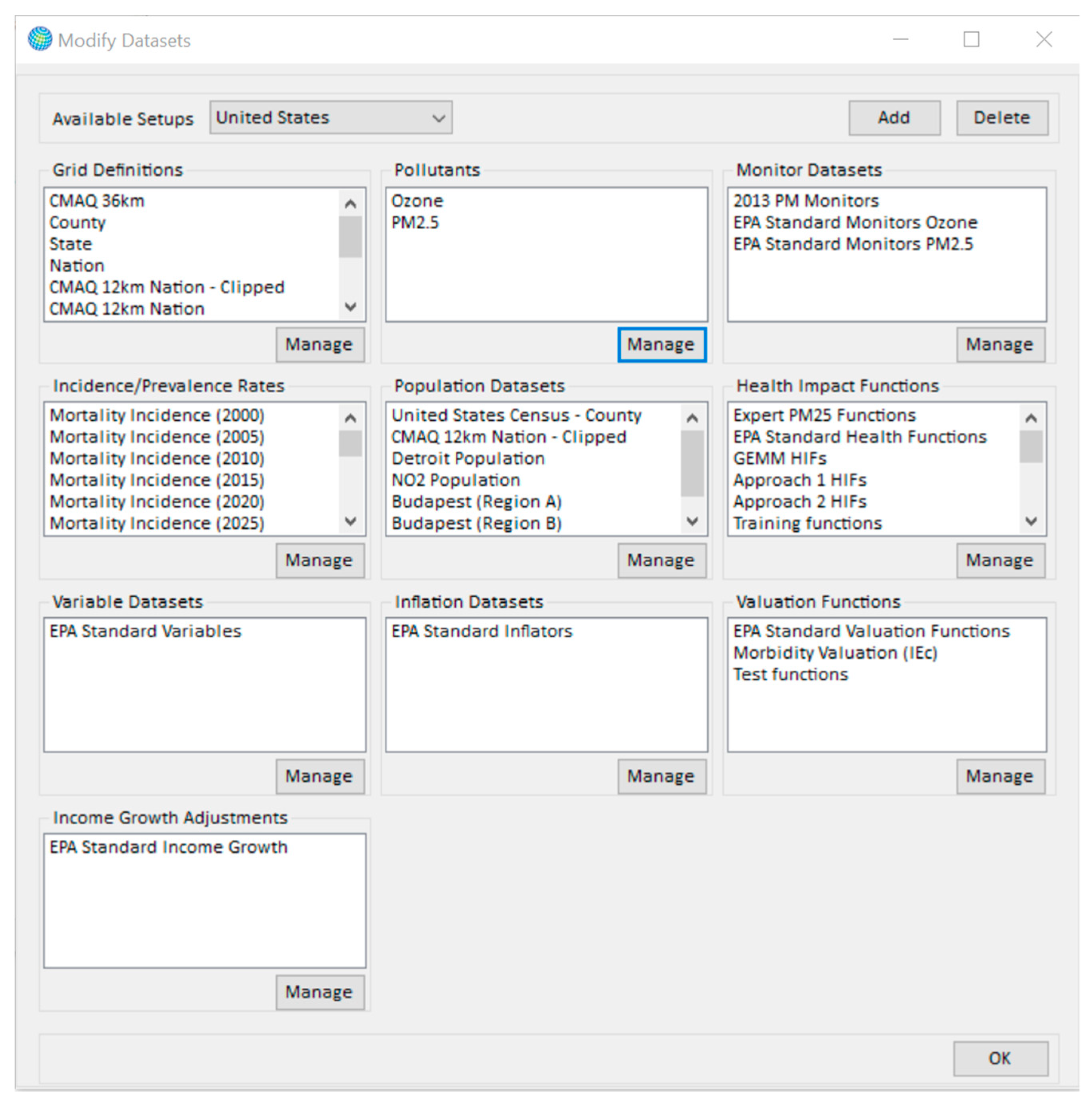Open the Available Setups dropdown
This screenshot has height=1101, width=1092.
click(331, 118)
